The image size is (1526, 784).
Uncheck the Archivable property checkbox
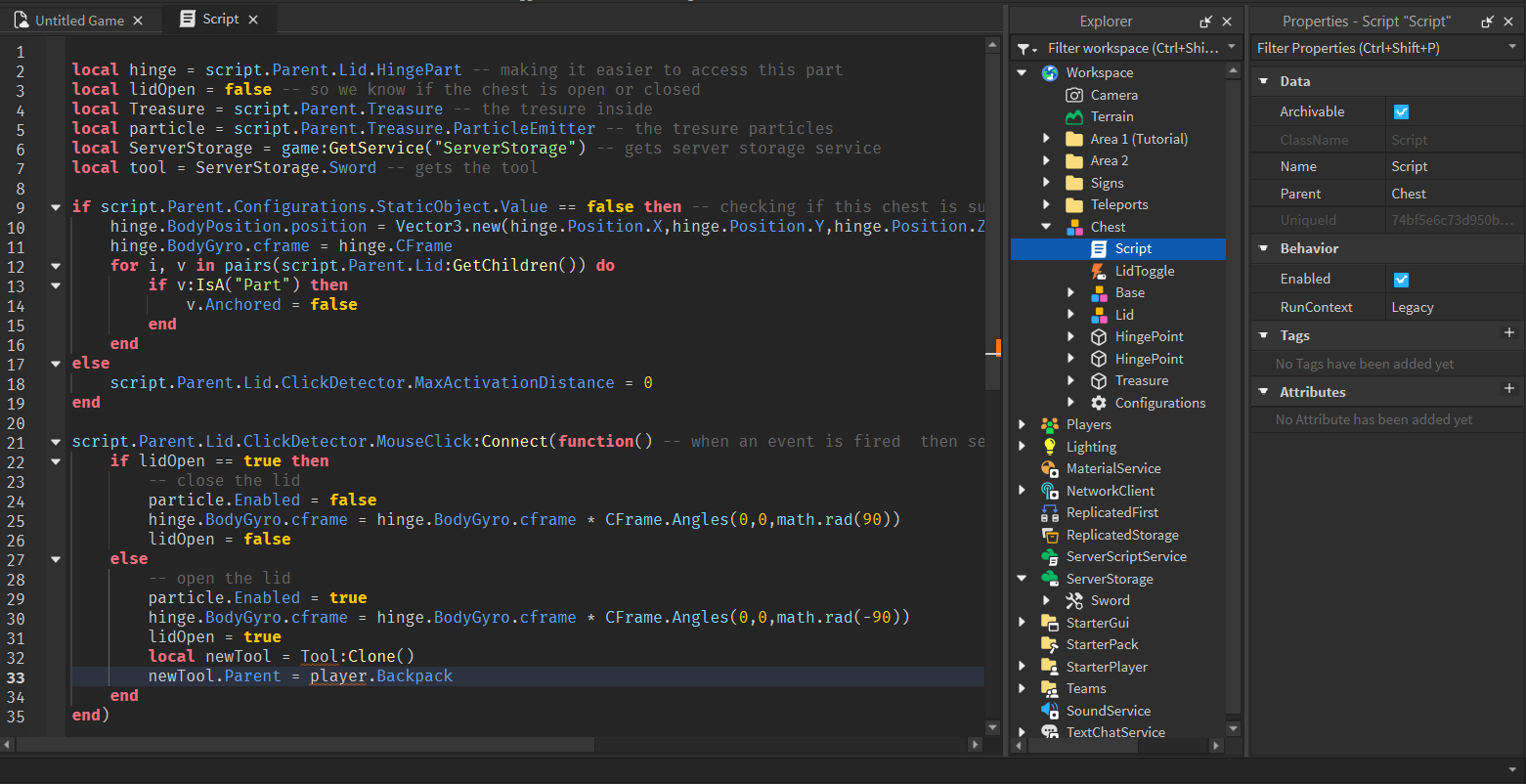coord(1401,110)
